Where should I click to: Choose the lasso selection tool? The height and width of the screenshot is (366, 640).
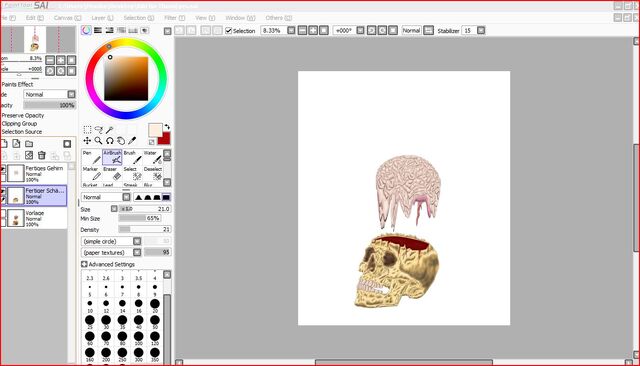pyautogui.click(x=98, y=130)
